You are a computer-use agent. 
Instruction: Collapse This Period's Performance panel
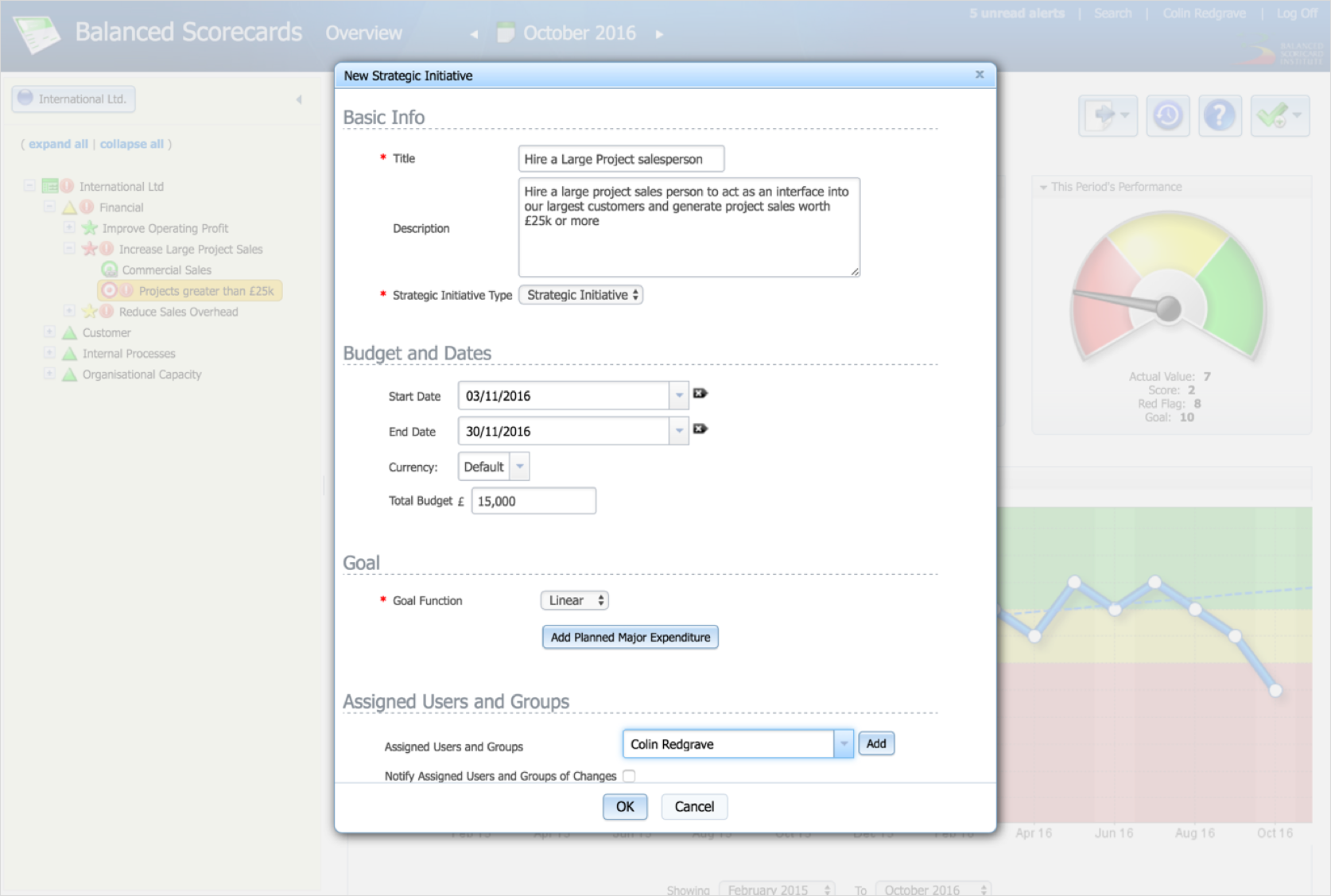coord(1043,187)
